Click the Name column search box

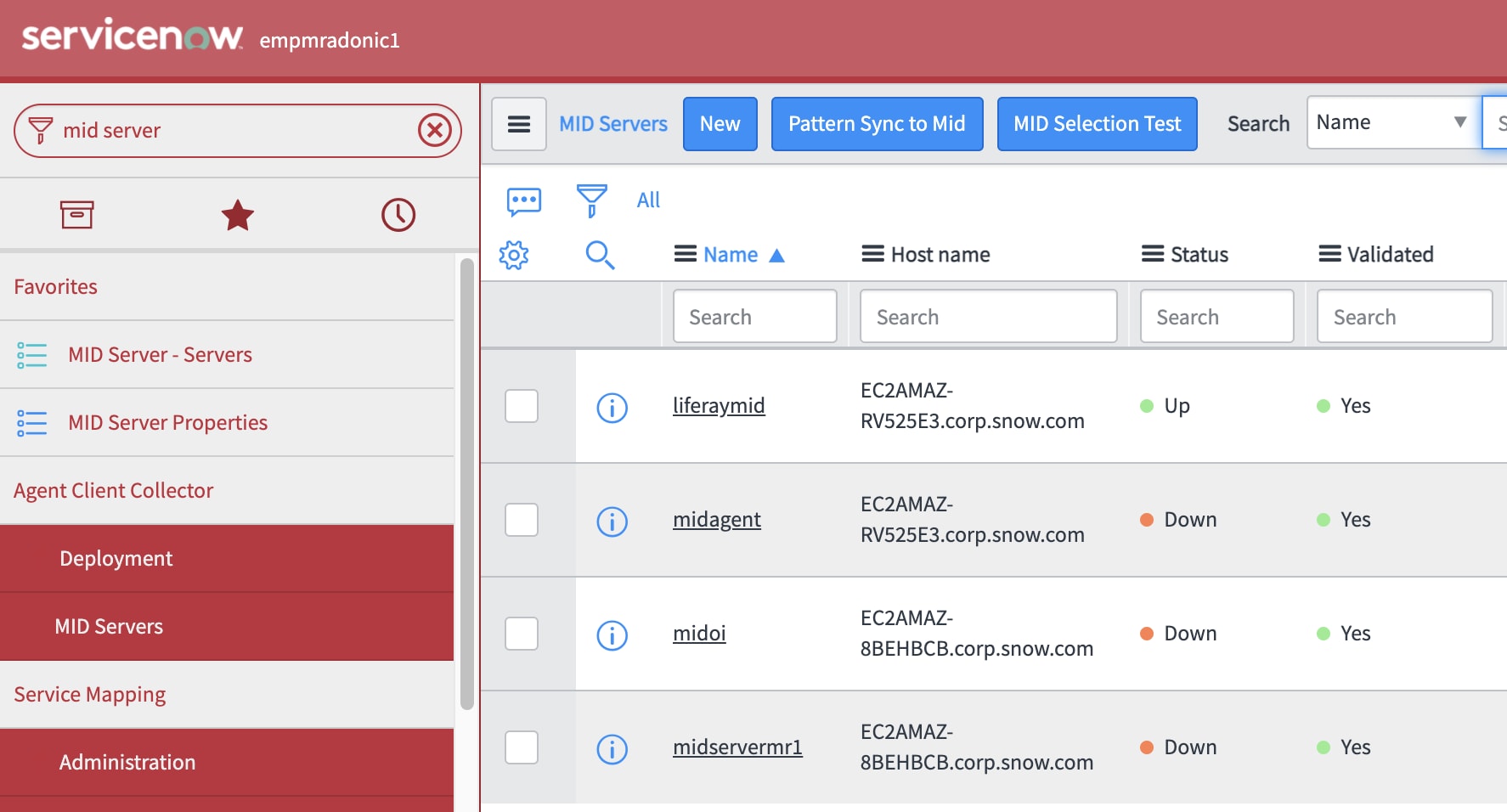click(x=755, y=317)
